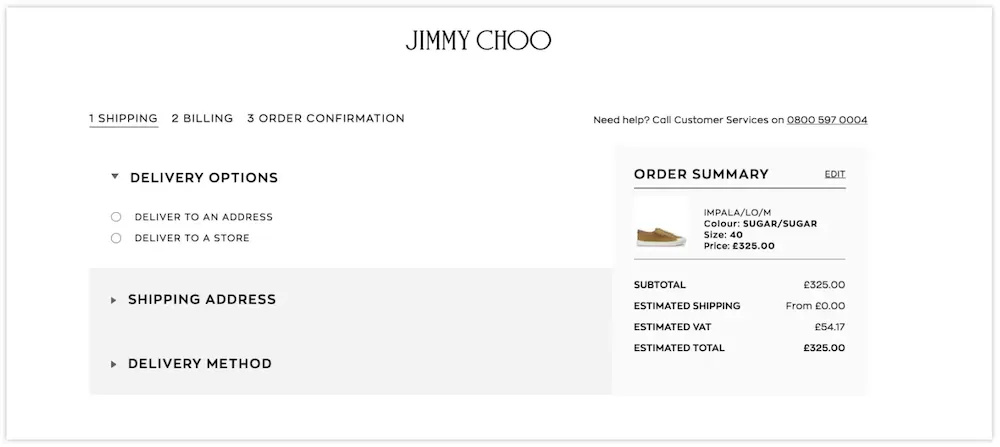Click the Jimmy Choo logo
This screenshot has height=447, width=1000.
point(478,40)
